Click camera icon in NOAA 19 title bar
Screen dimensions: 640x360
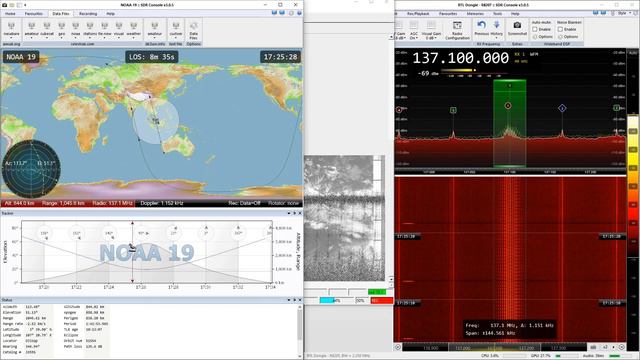[4, 5]
